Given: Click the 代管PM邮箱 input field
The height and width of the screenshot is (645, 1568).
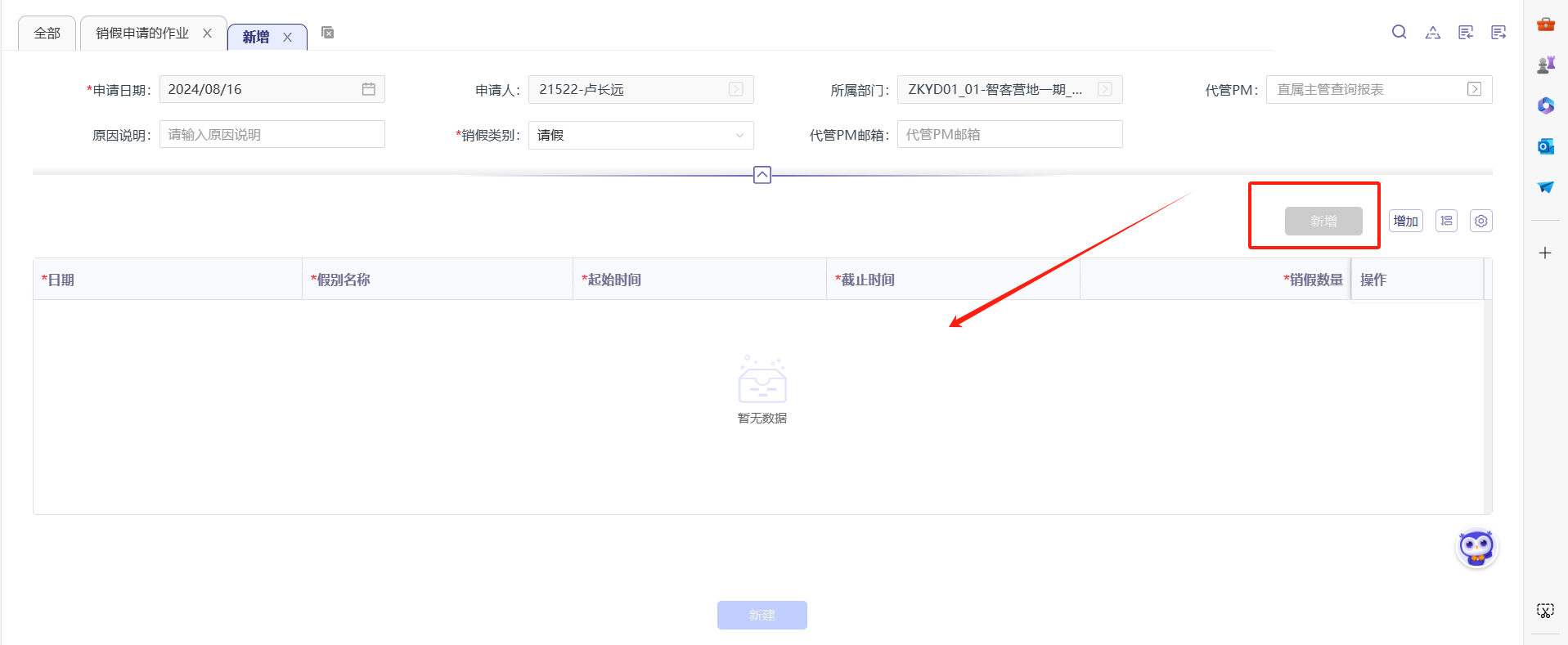Looking at the screenshot, I should [x=1010, y=134].
